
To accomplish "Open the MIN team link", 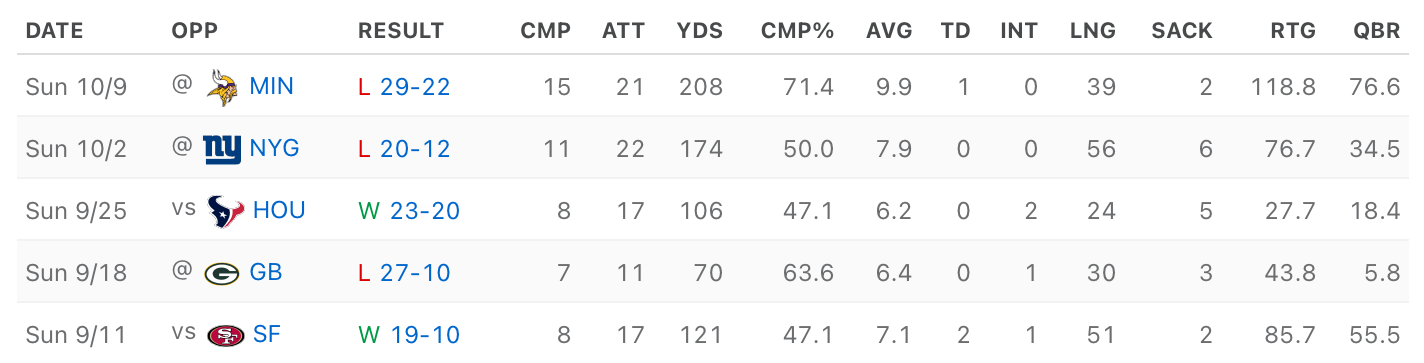I will pos(271,86).
